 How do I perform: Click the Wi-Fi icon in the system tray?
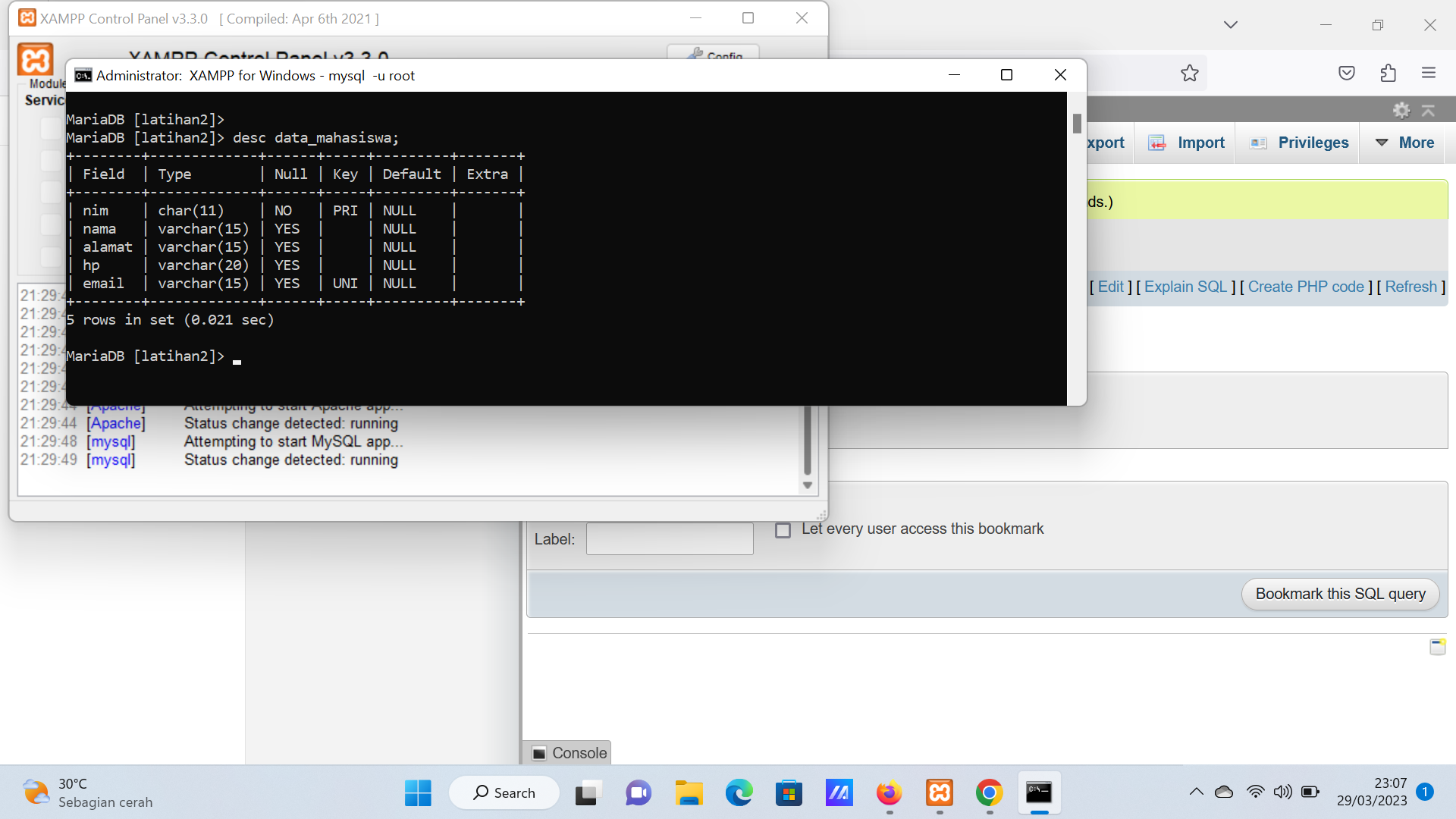point(1255,791)
